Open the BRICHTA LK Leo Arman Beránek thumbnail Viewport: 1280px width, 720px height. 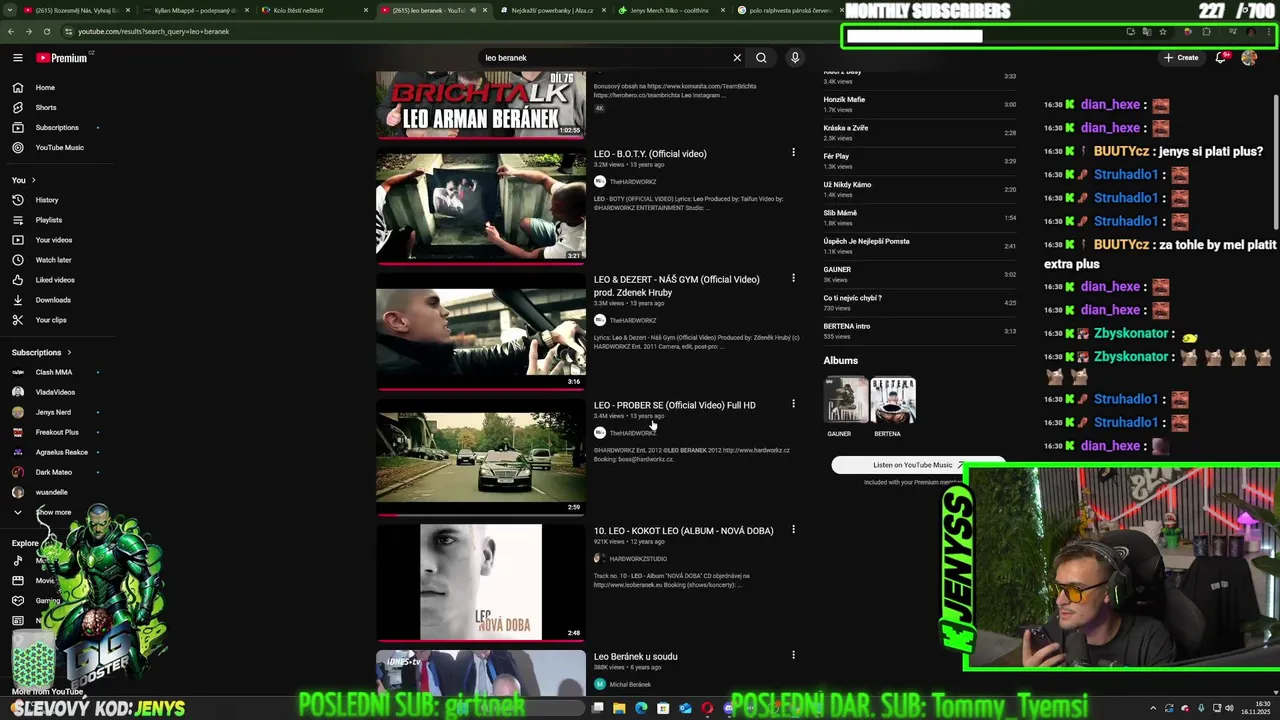481,103
